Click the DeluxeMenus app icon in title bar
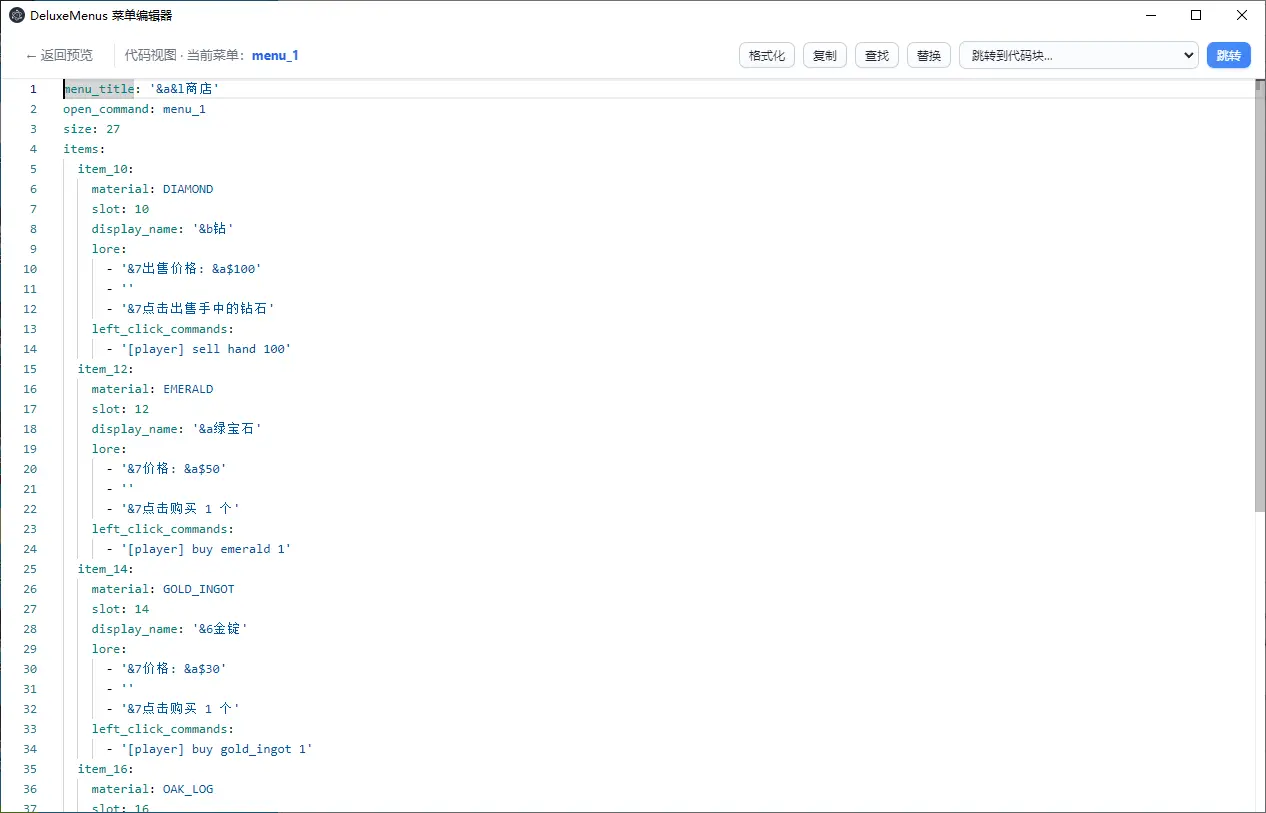 click(17, 15)
